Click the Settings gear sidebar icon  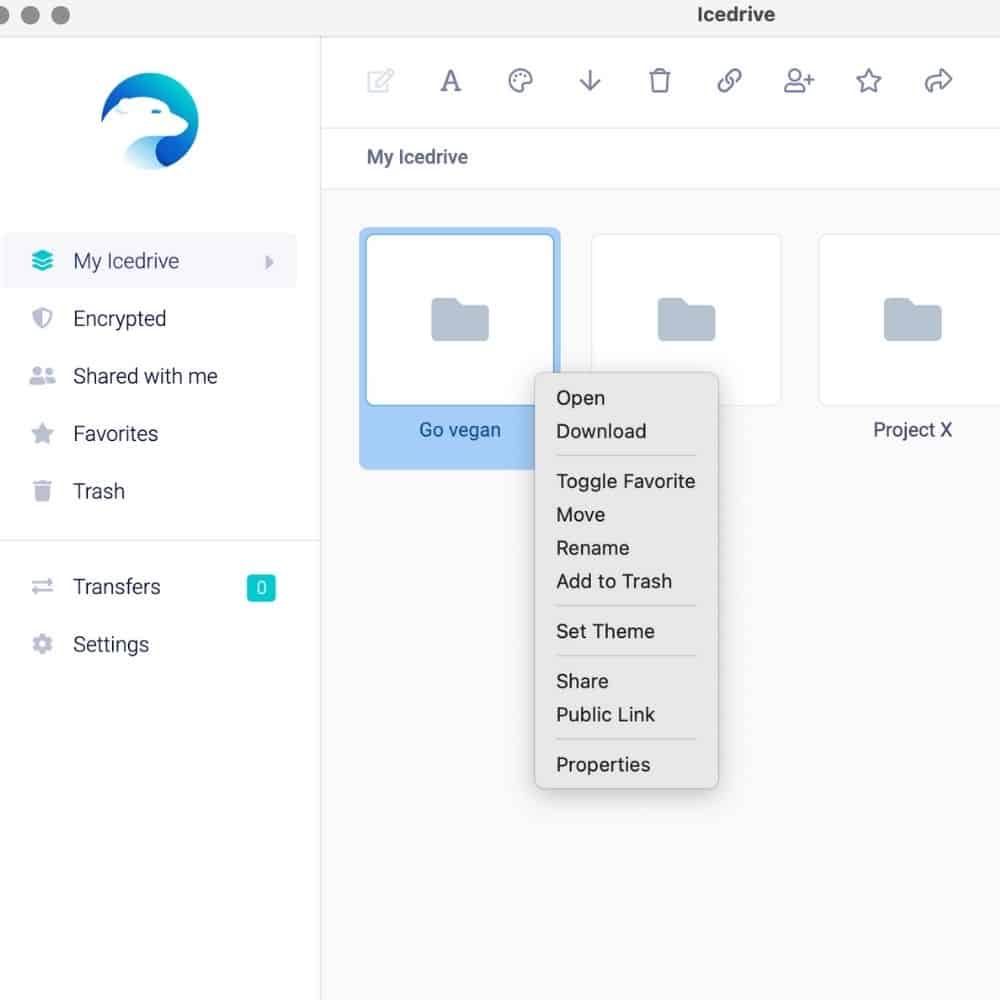click(43, 644)
